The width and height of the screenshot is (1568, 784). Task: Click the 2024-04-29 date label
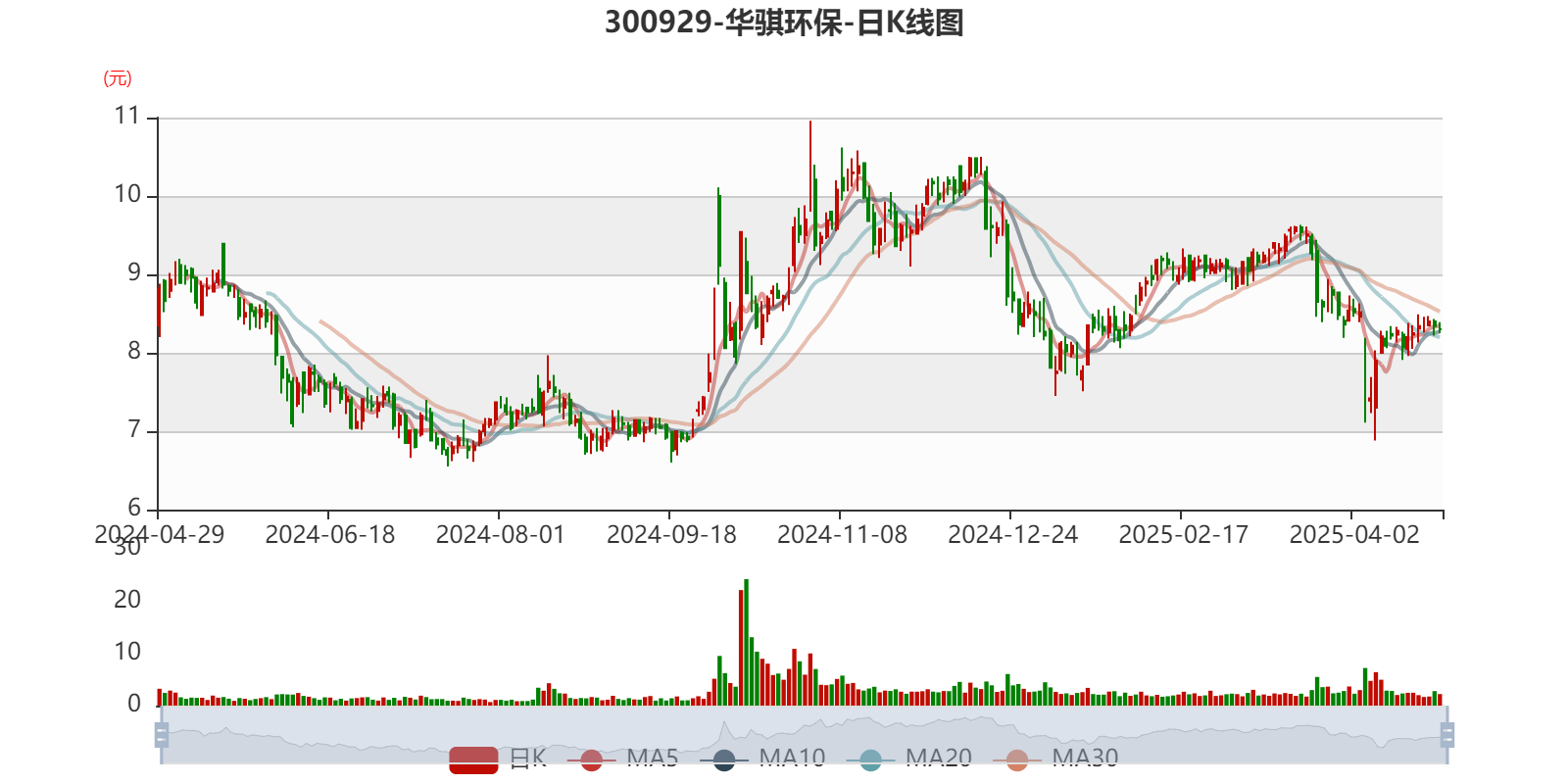(159, 535)
